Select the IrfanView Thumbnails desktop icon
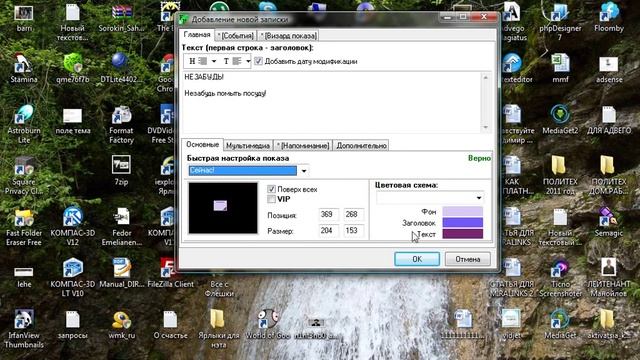640x360 pixels. [24, 329]
